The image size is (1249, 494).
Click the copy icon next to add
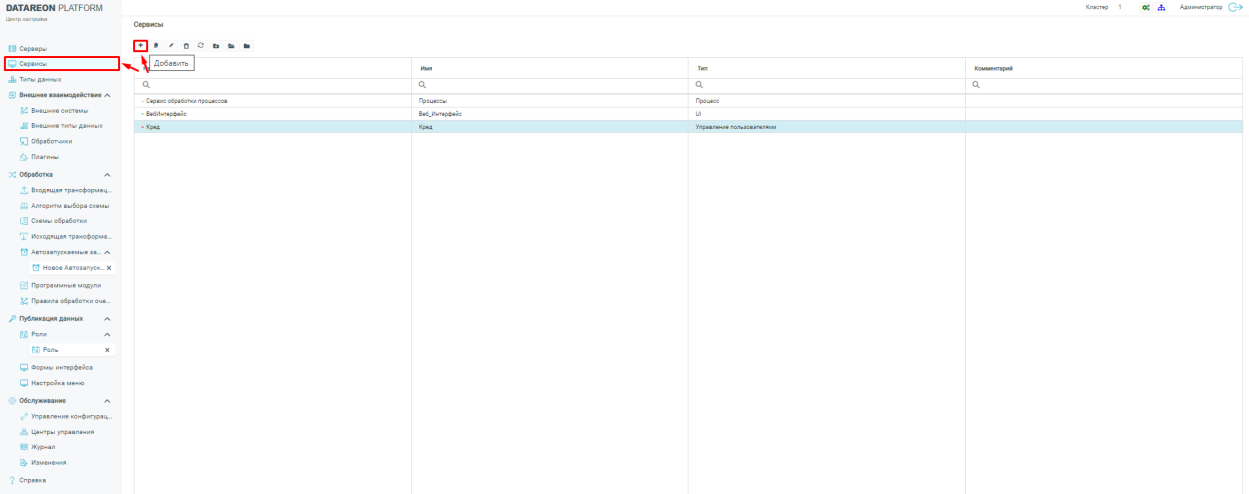pyautogui.click(x=156, y=45)
